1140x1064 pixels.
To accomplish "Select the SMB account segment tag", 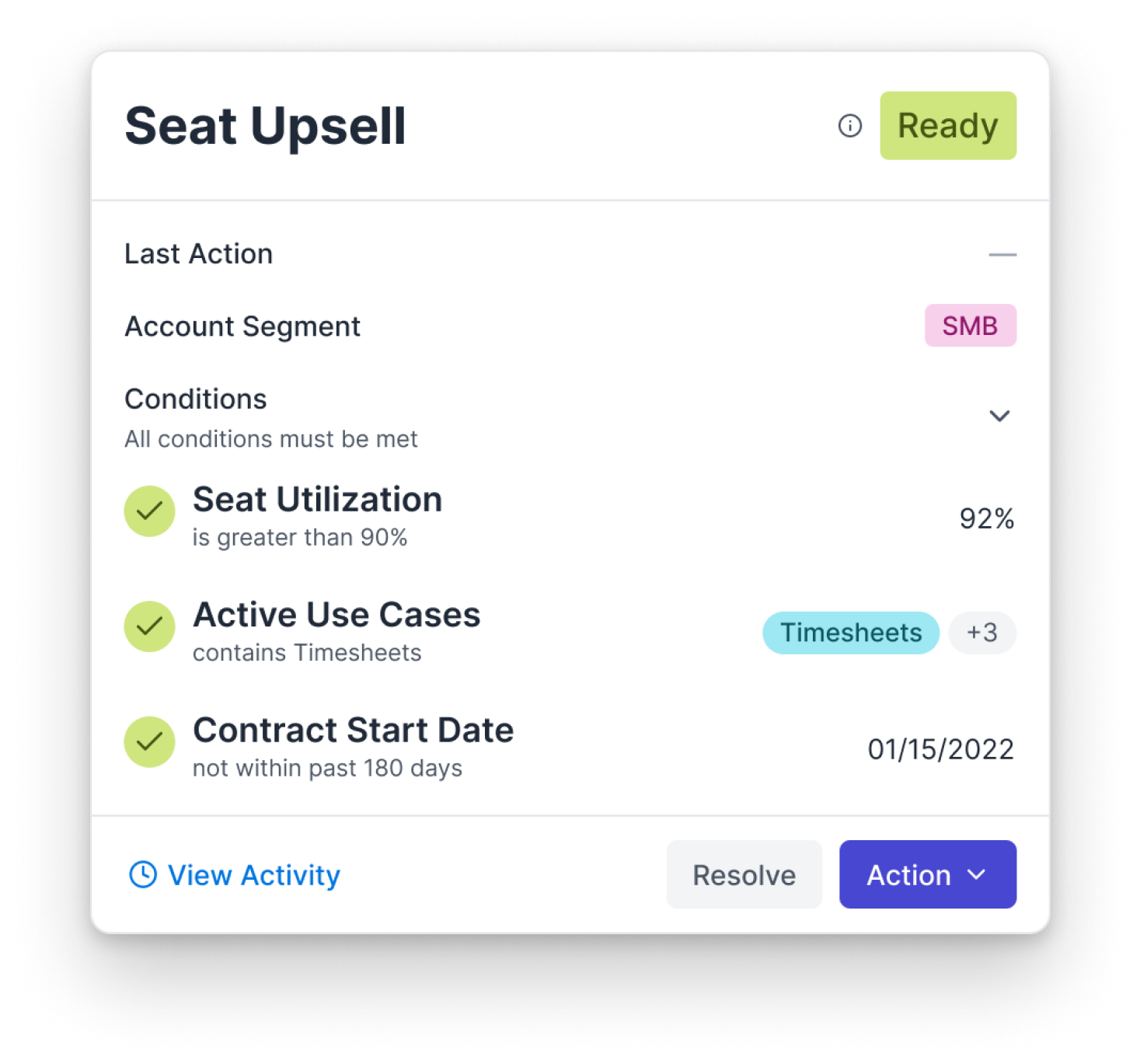I will [970, 326].
